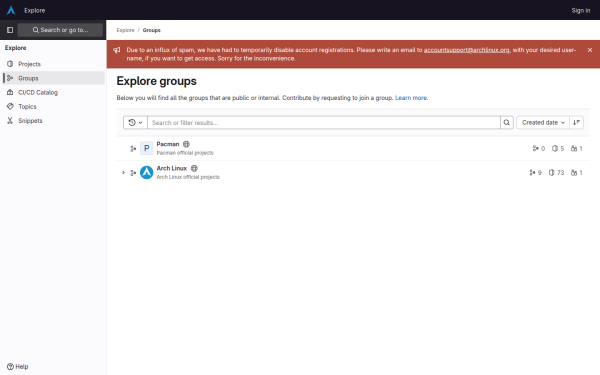Click Pacman members count 1

coord(576,148)
